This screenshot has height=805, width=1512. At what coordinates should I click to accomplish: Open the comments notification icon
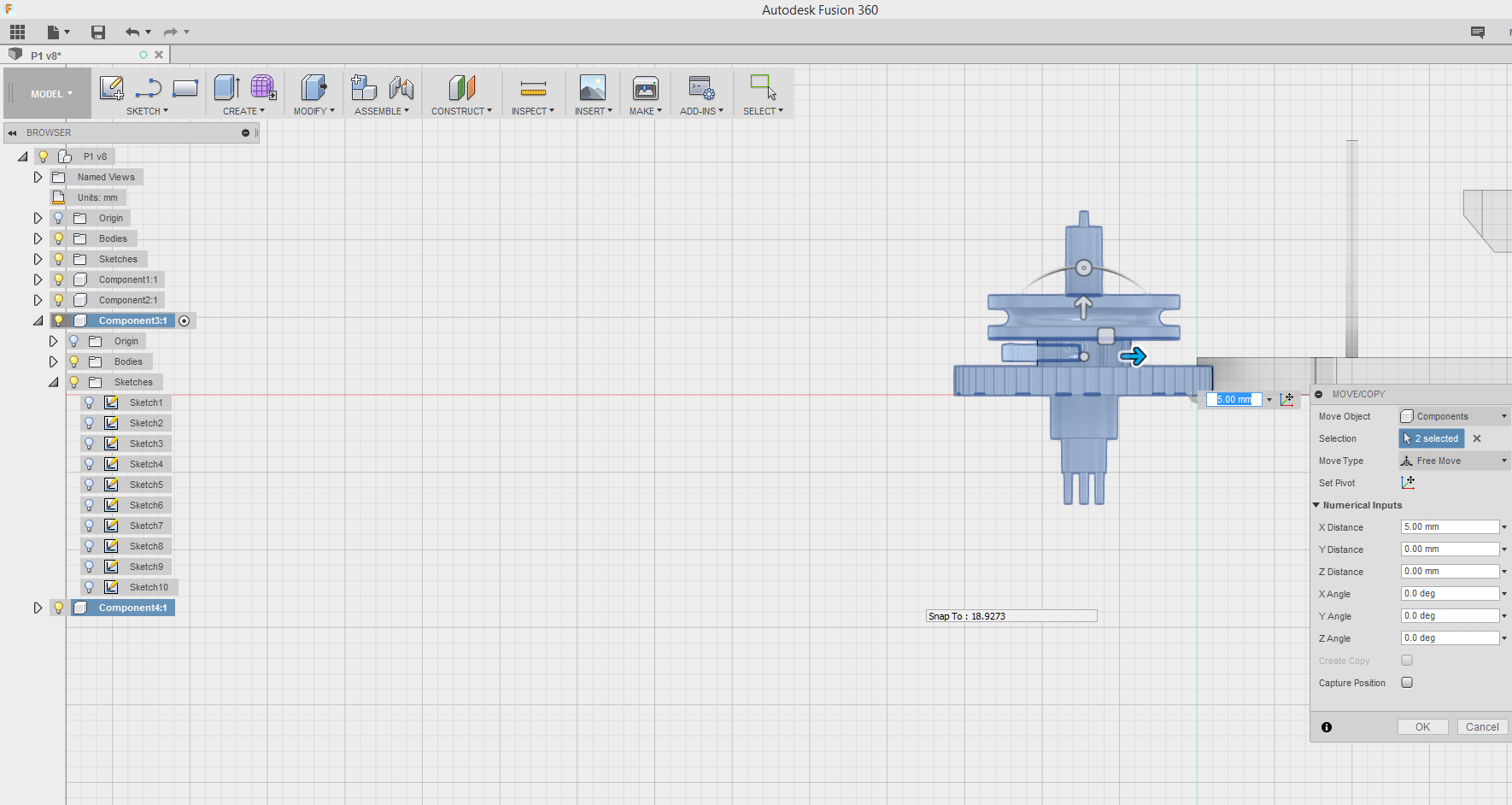coord(1478,32)
